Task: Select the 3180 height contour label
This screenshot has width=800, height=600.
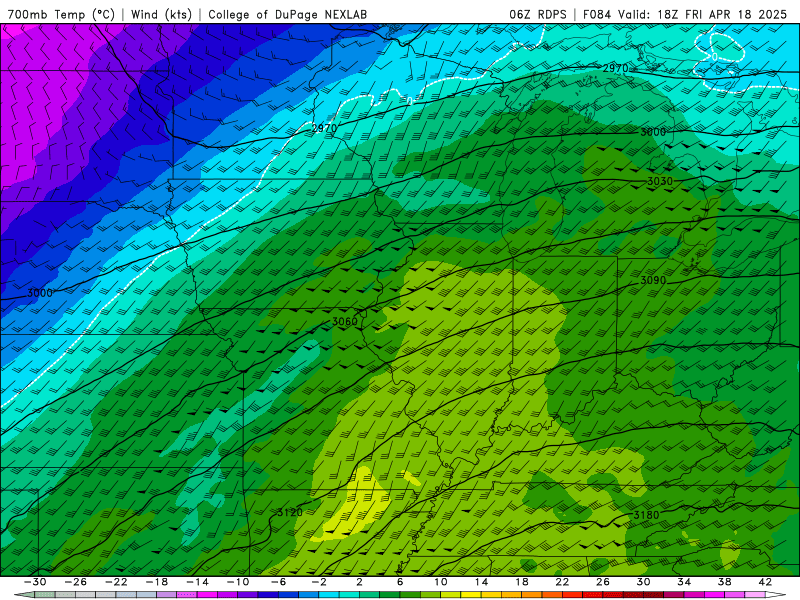Action: tap(646, 515)
